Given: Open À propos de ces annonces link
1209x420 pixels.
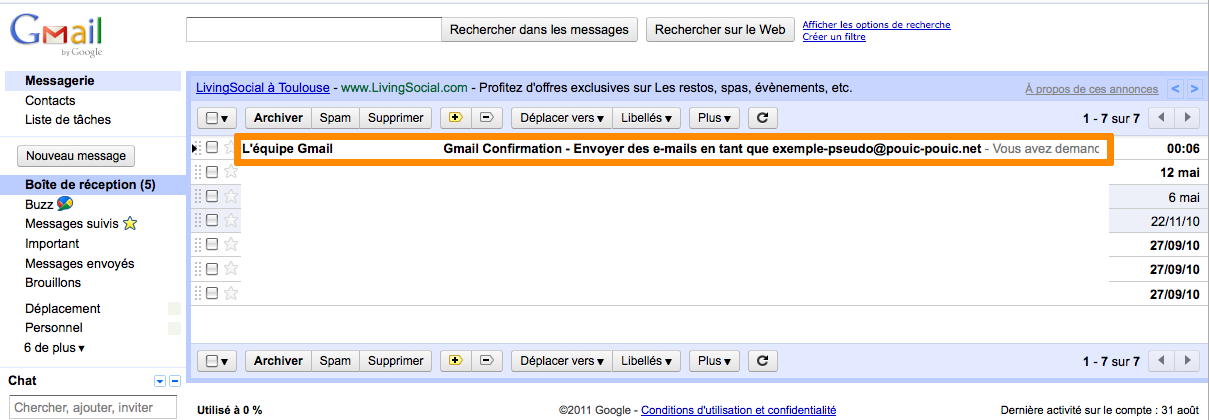Looking at the screenshot, I should click(1092, 89).
